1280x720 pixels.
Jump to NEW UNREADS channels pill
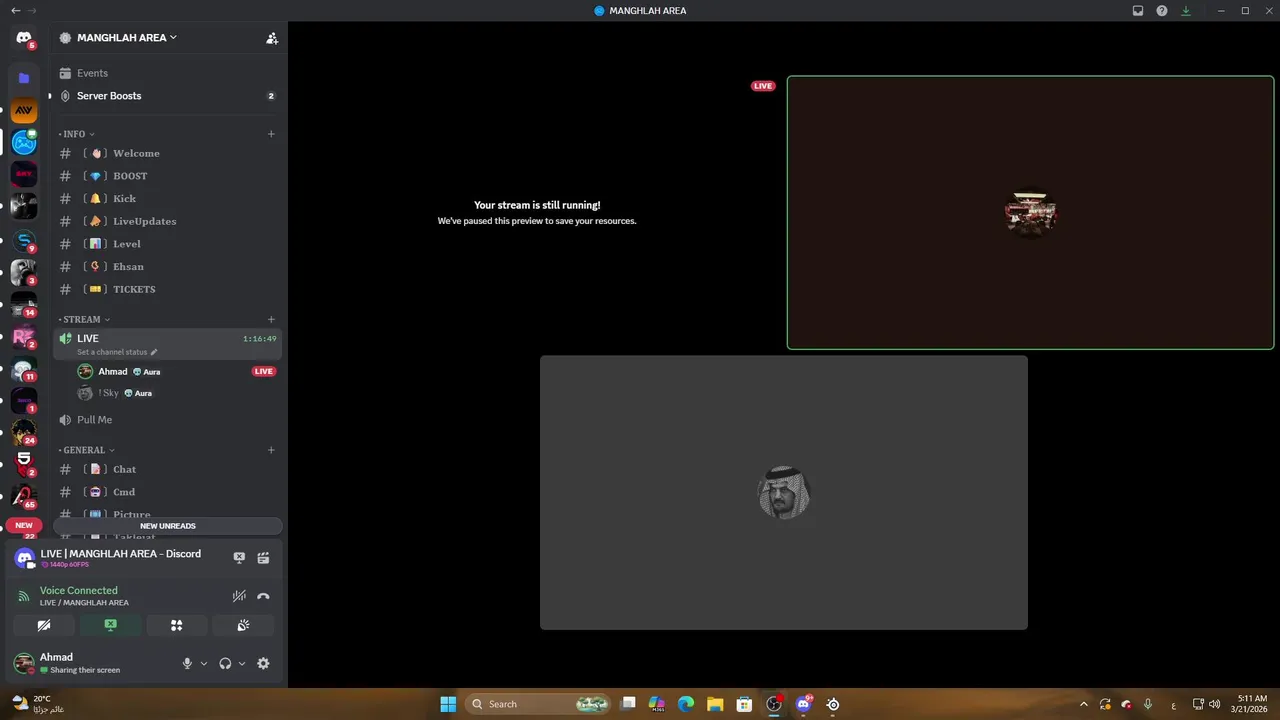point(167,526)
